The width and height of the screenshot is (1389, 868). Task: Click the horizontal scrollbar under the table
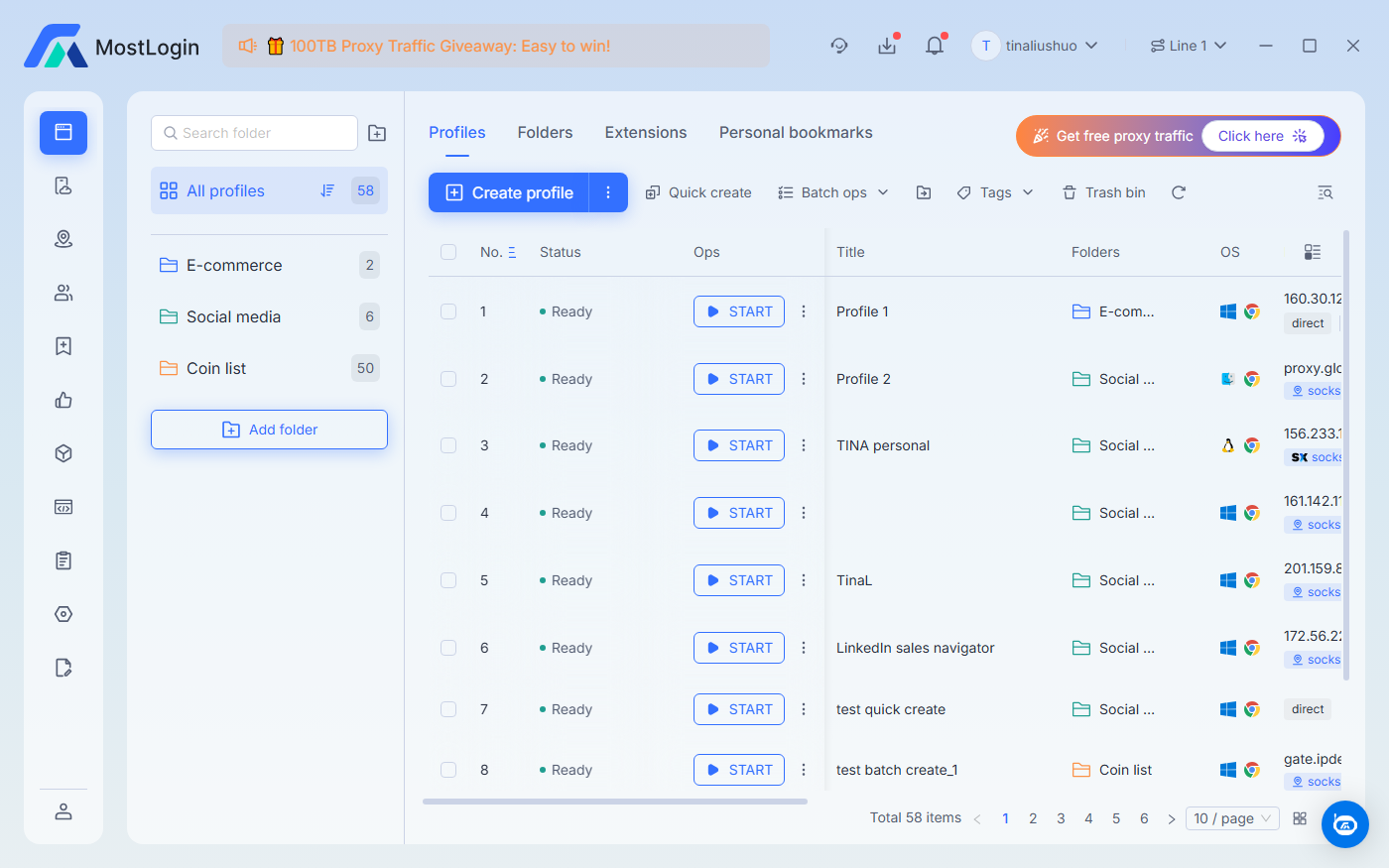(615, 802)
